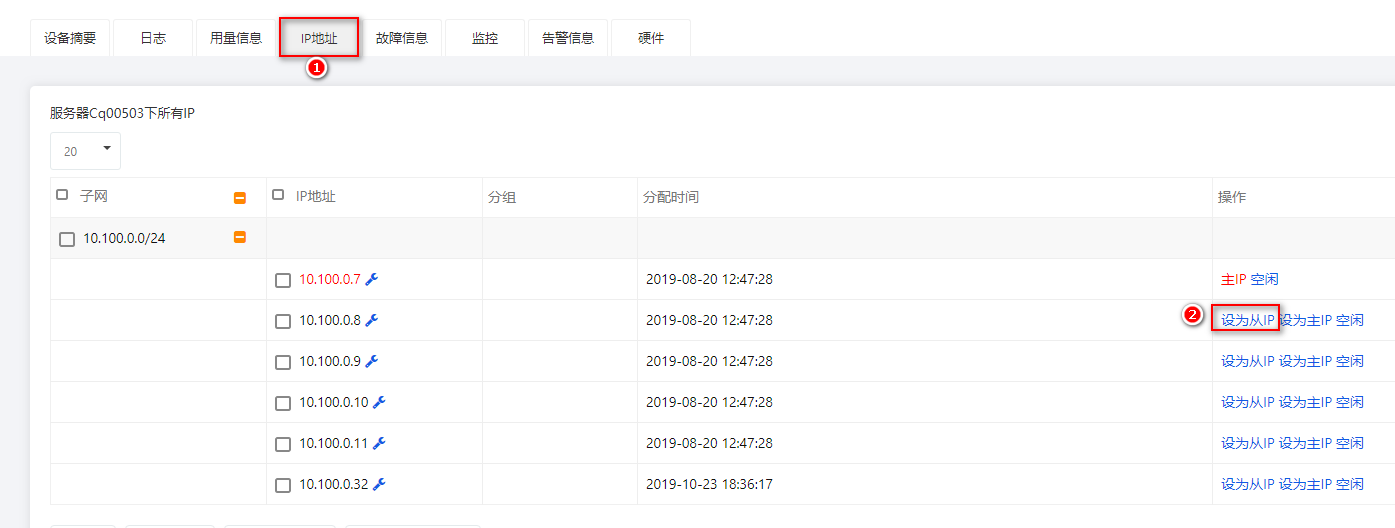
Task: Click 设为主IP for 10.100.0.10
Action: click(1305, 402)
